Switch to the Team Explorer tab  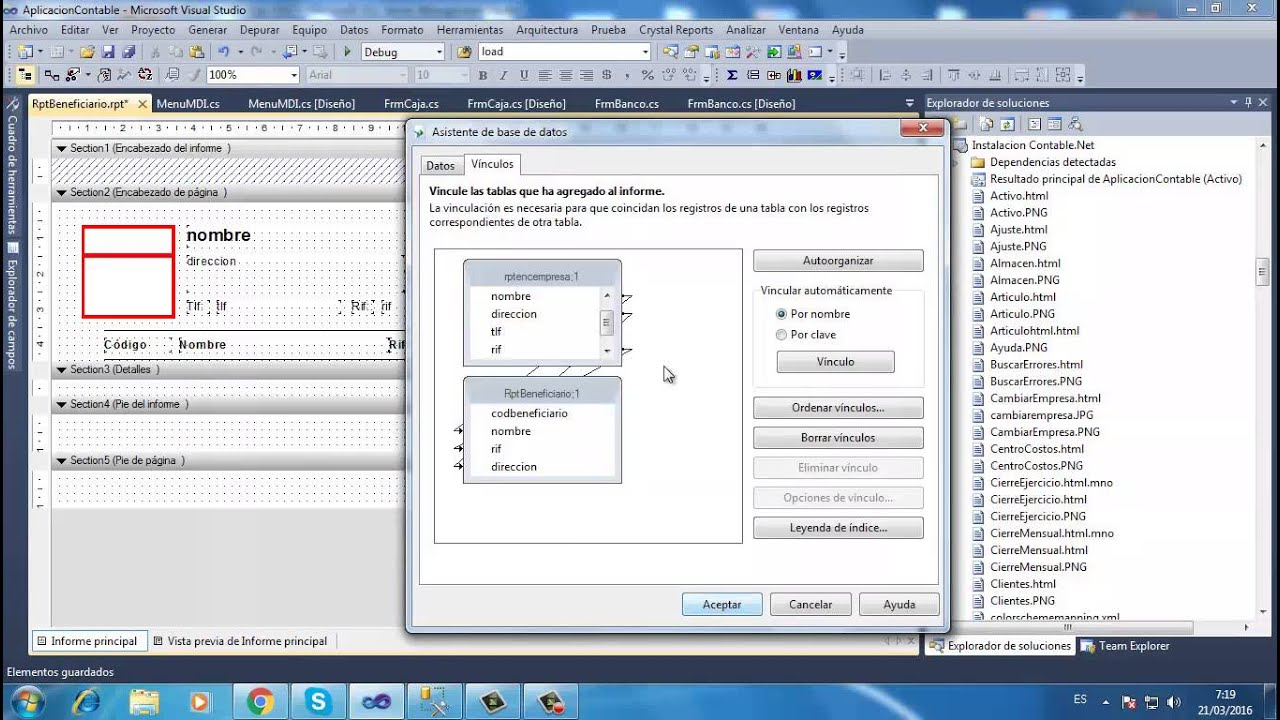tap(1125, 646)
